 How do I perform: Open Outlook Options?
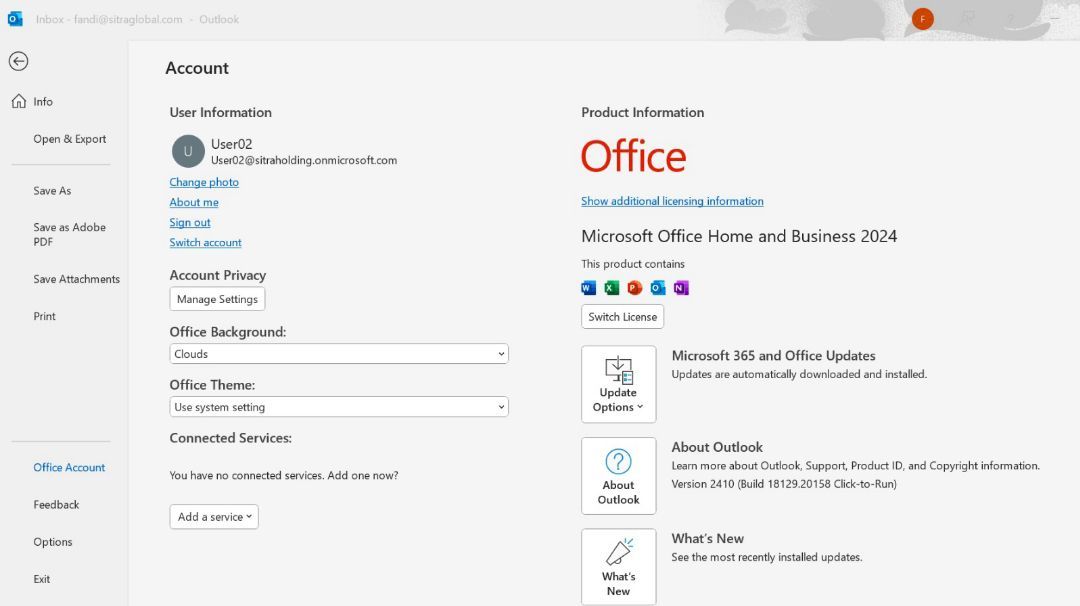click(x=53, y=542)
